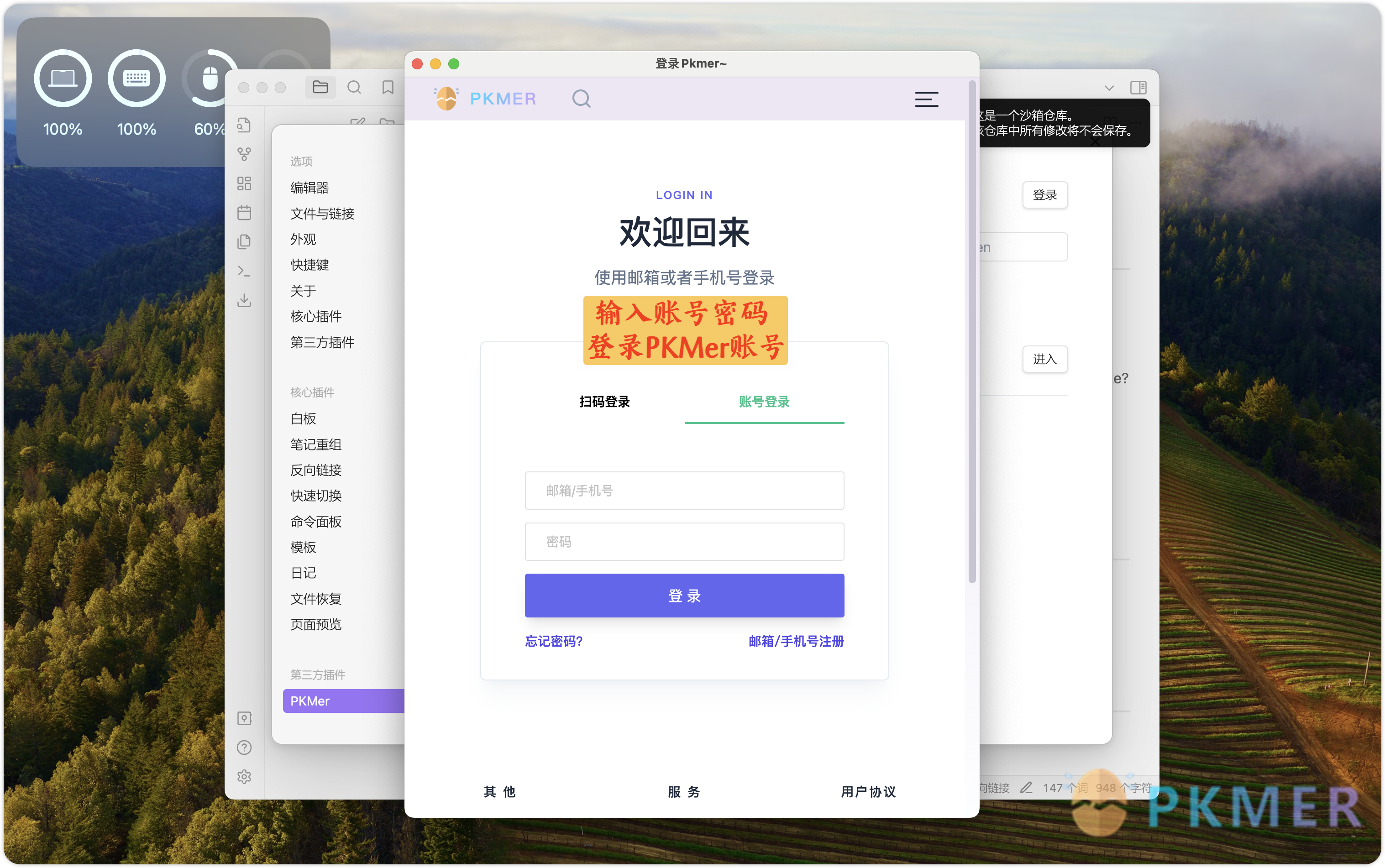
Task: Open daily note calendar icon in ribbon
Action: (x=244, y=212)
